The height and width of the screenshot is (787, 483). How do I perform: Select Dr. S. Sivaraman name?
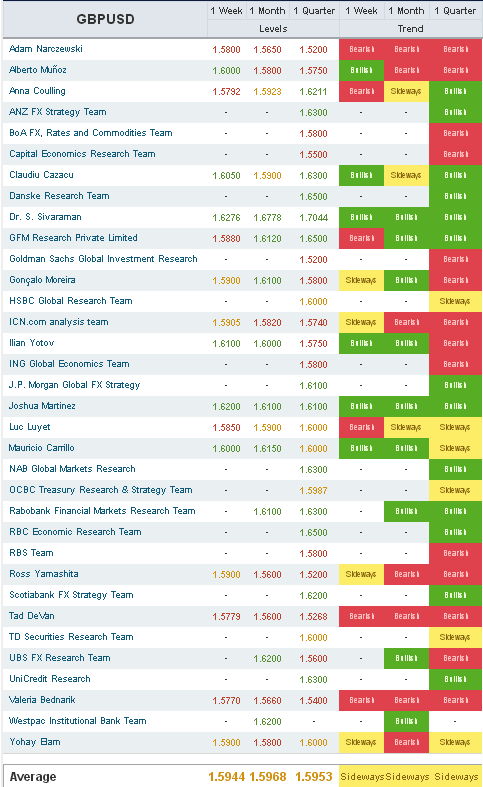(45, 217)
